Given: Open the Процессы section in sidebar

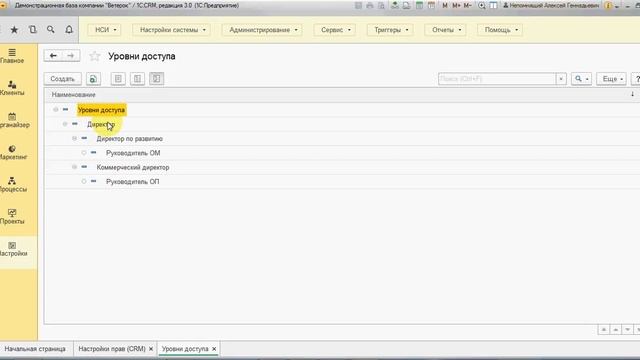Looking at the screenshot, I should (x=12, y=184).
